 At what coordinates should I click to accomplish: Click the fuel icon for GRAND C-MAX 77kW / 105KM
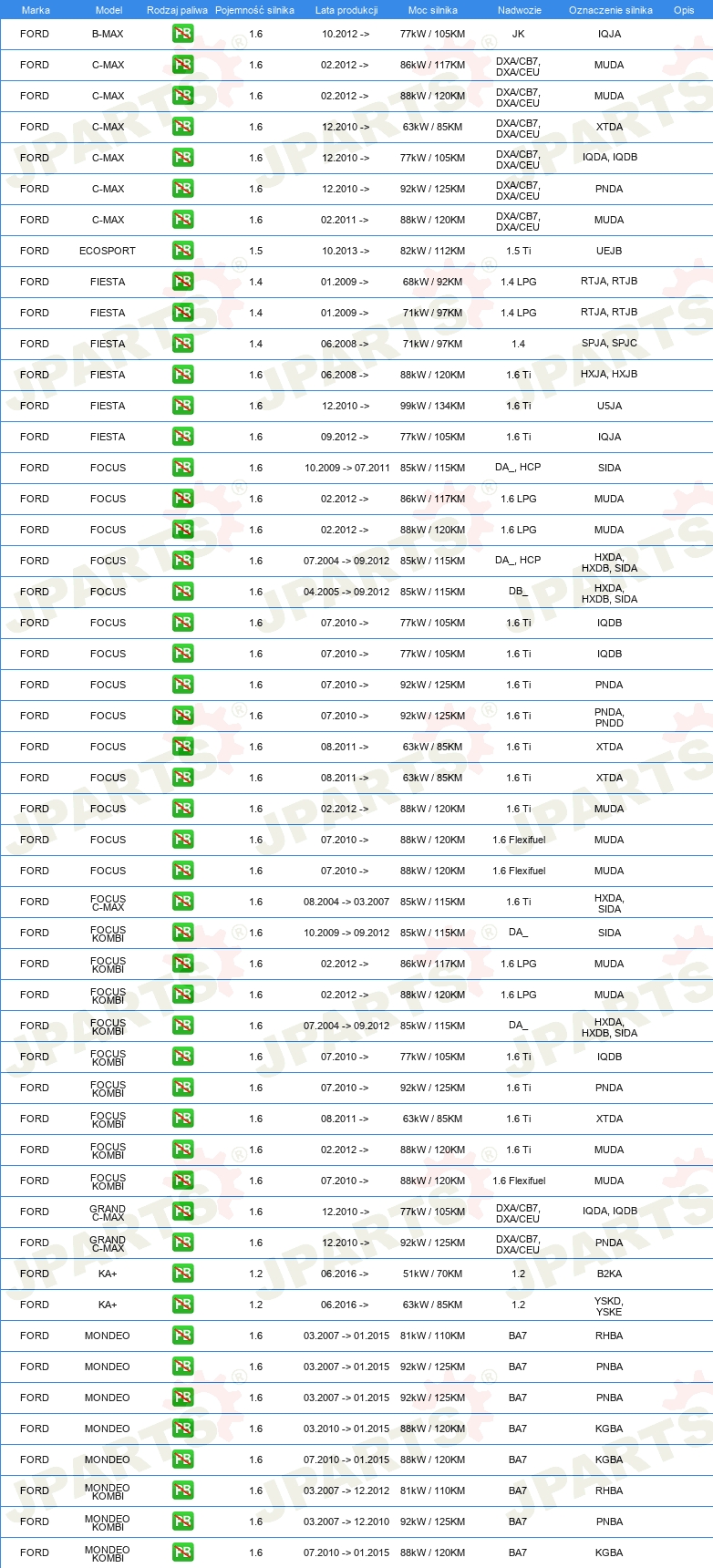coord(182,1212)
